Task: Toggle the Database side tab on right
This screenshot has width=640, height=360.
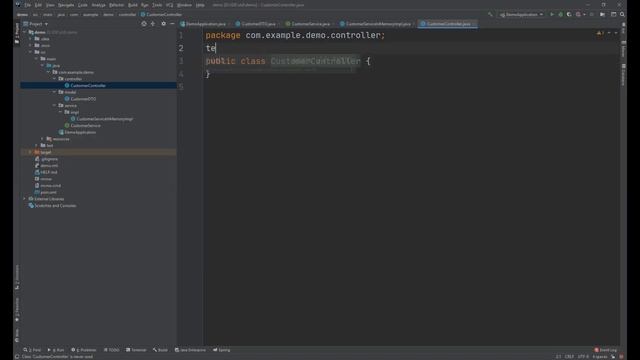Action: (x=623, y=75)
